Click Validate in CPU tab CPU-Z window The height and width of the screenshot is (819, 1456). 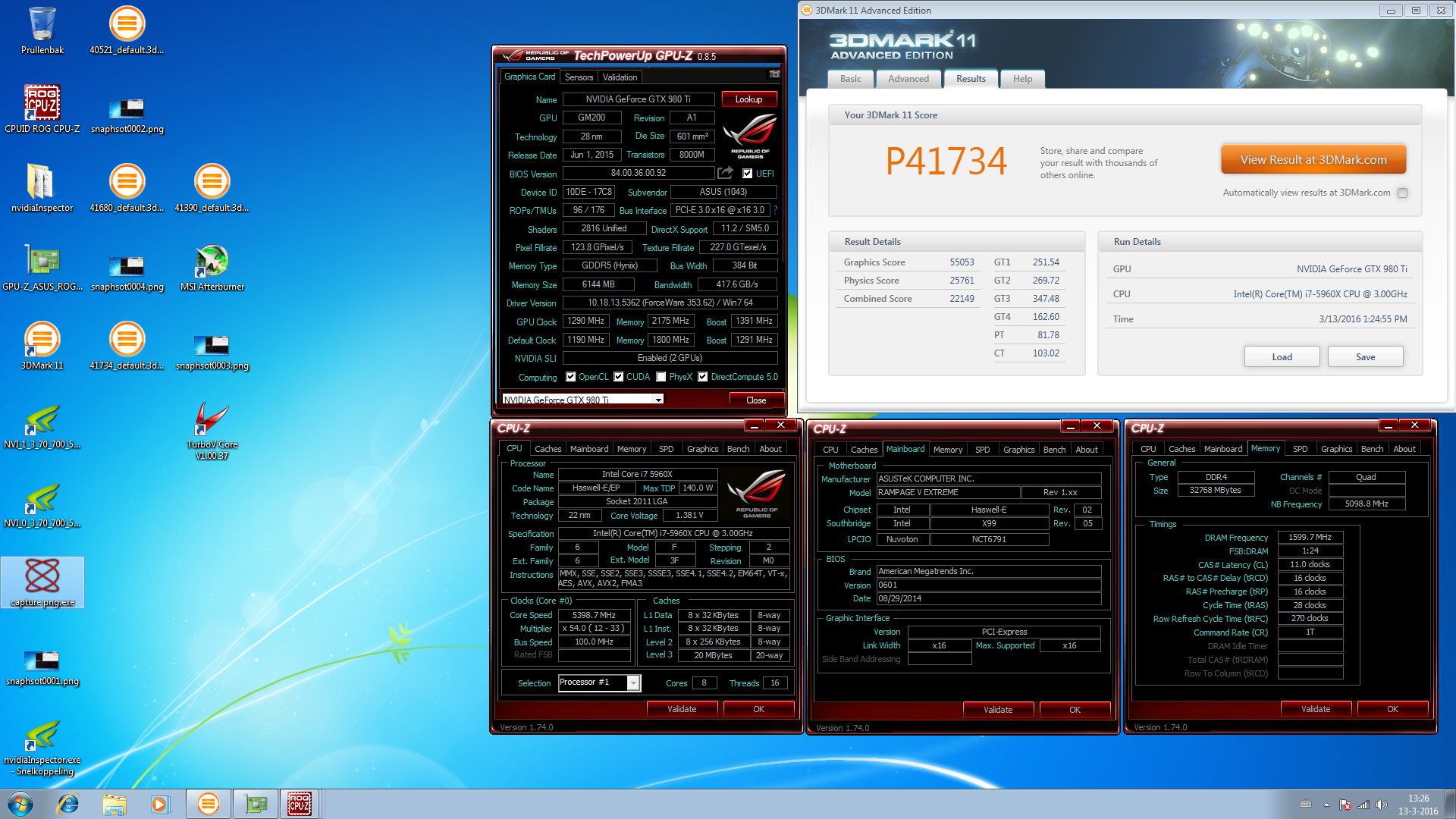point(682,709)
